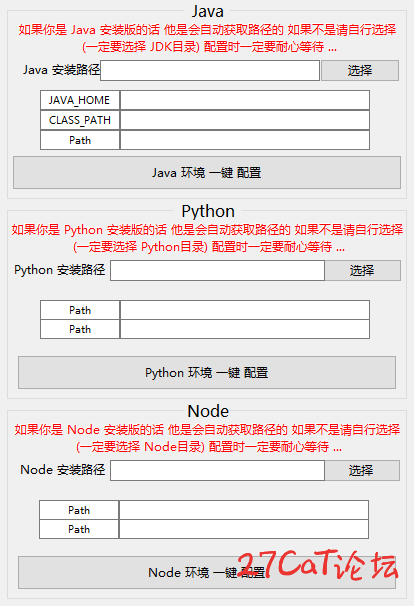
Task: Click the Java 安装路径 label
Action: [61, 70]
